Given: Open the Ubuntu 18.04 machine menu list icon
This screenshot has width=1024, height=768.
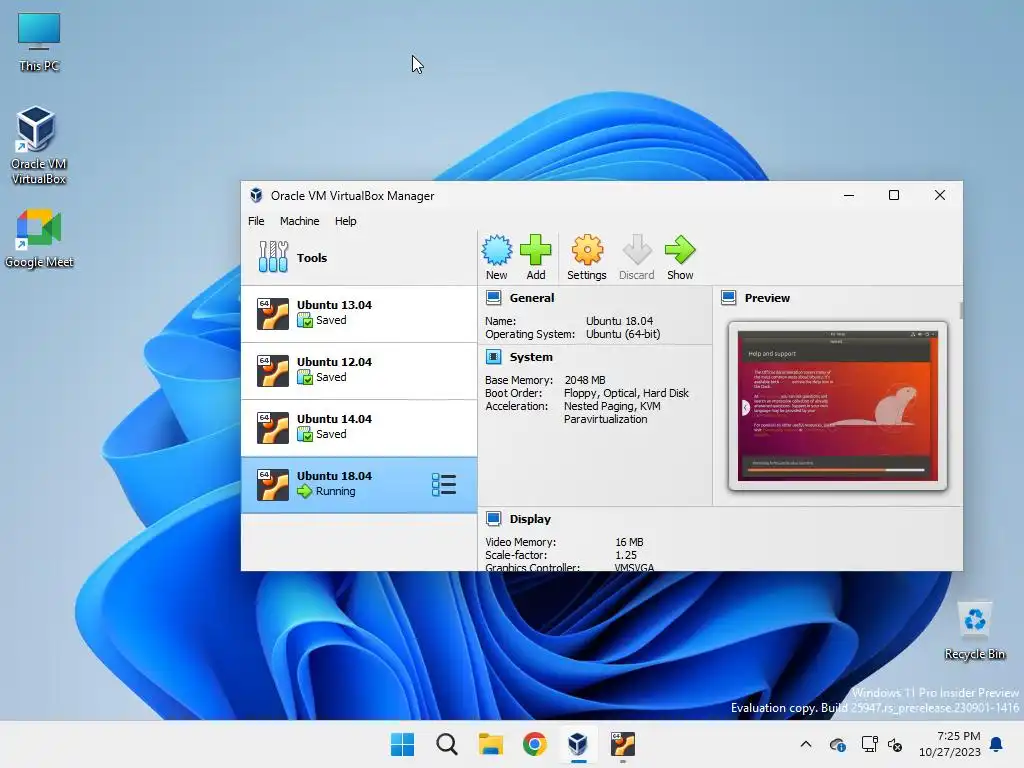Looking at the screenshot, I should [444, 485].
